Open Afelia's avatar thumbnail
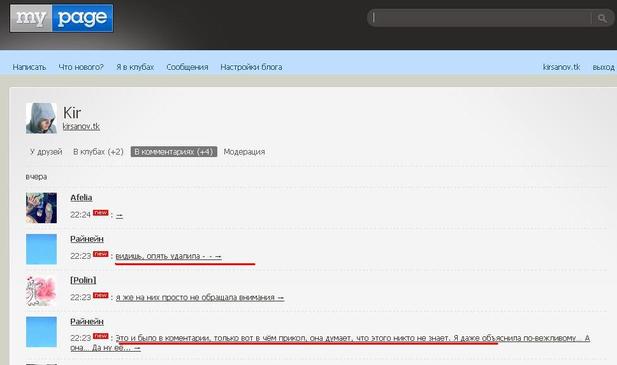This screenshot has width=617, height=365. (x=41, y=208)
